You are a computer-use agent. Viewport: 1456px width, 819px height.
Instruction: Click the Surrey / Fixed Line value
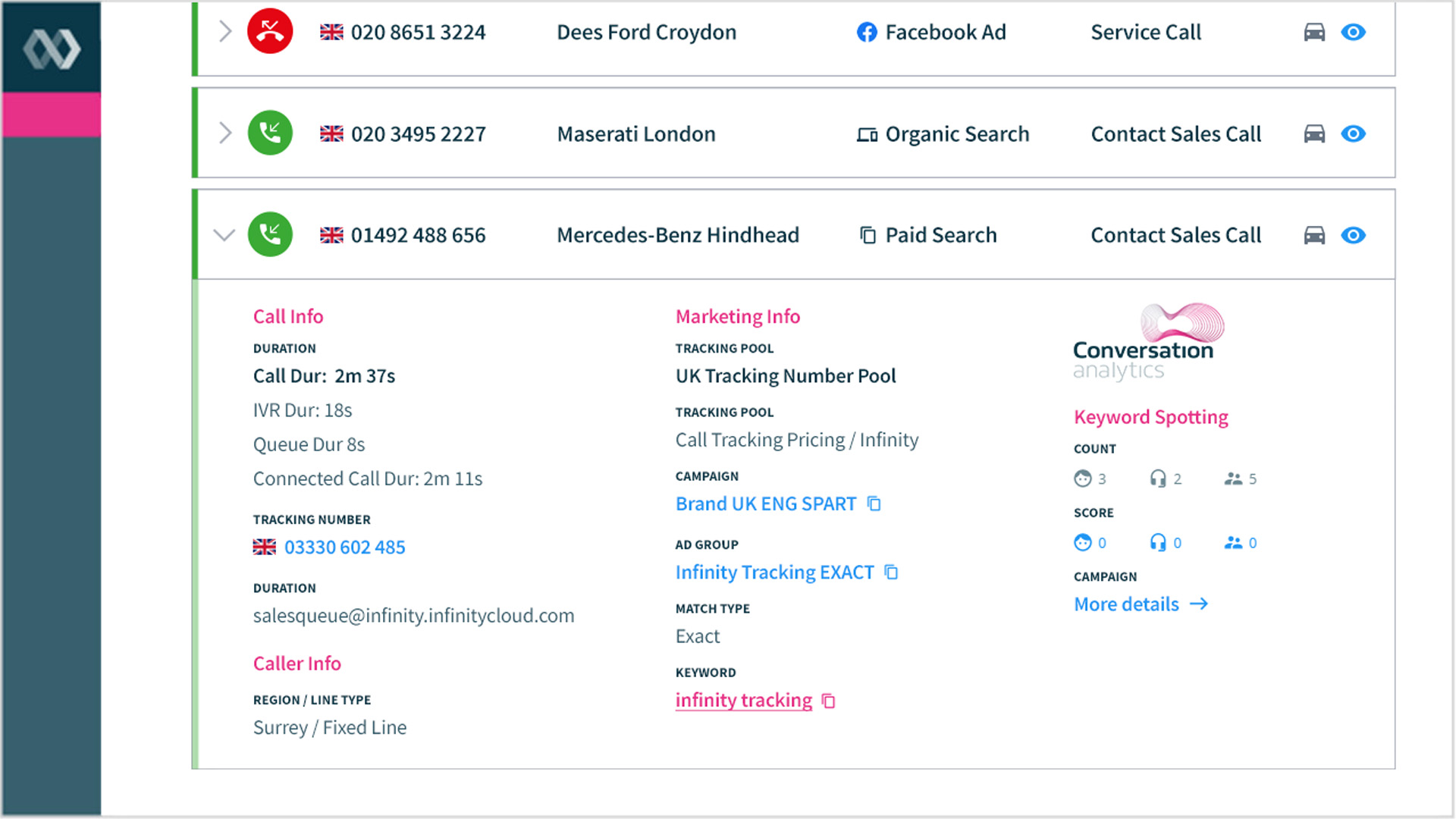pyautogui.click(x=330, y=728)
